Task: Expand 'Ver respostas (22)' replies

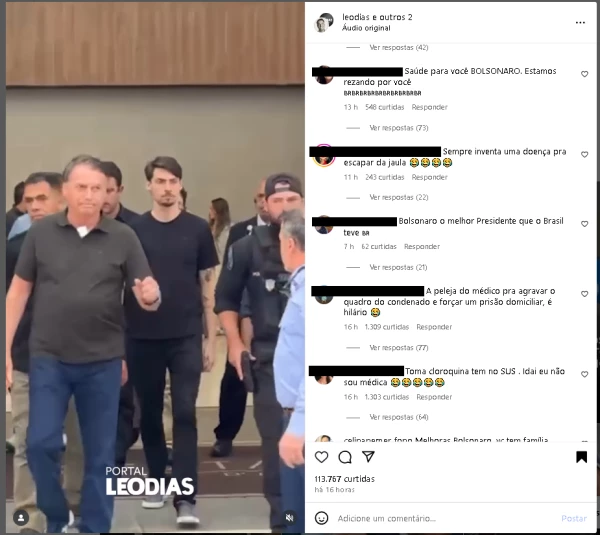Action: point(398,197)
